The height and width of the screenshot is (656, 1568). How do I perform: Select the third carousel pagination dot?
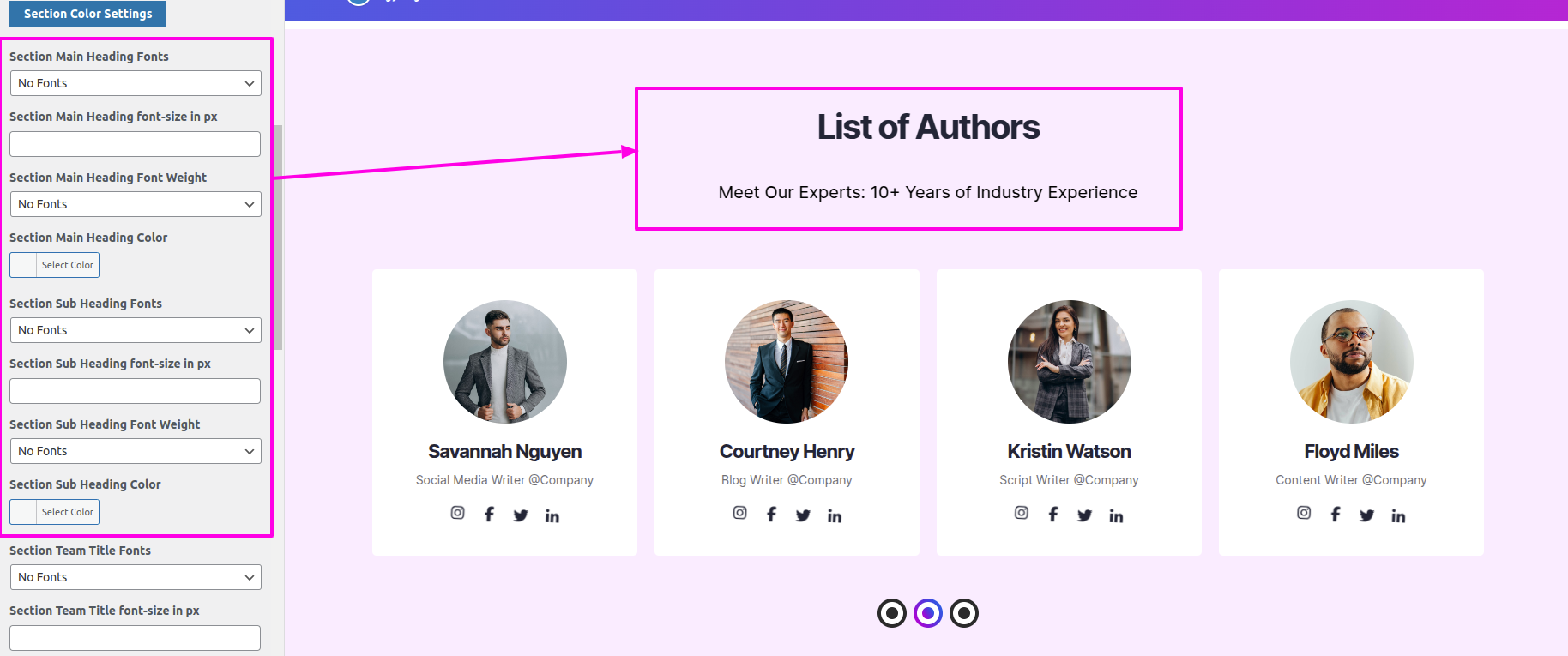click(964, 613)
